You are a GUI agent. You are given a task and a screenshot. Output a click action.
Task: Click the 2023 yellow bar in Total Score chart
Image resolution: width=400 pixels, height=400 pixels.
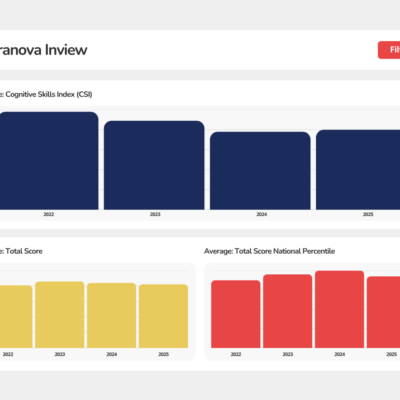pos(60,315)
